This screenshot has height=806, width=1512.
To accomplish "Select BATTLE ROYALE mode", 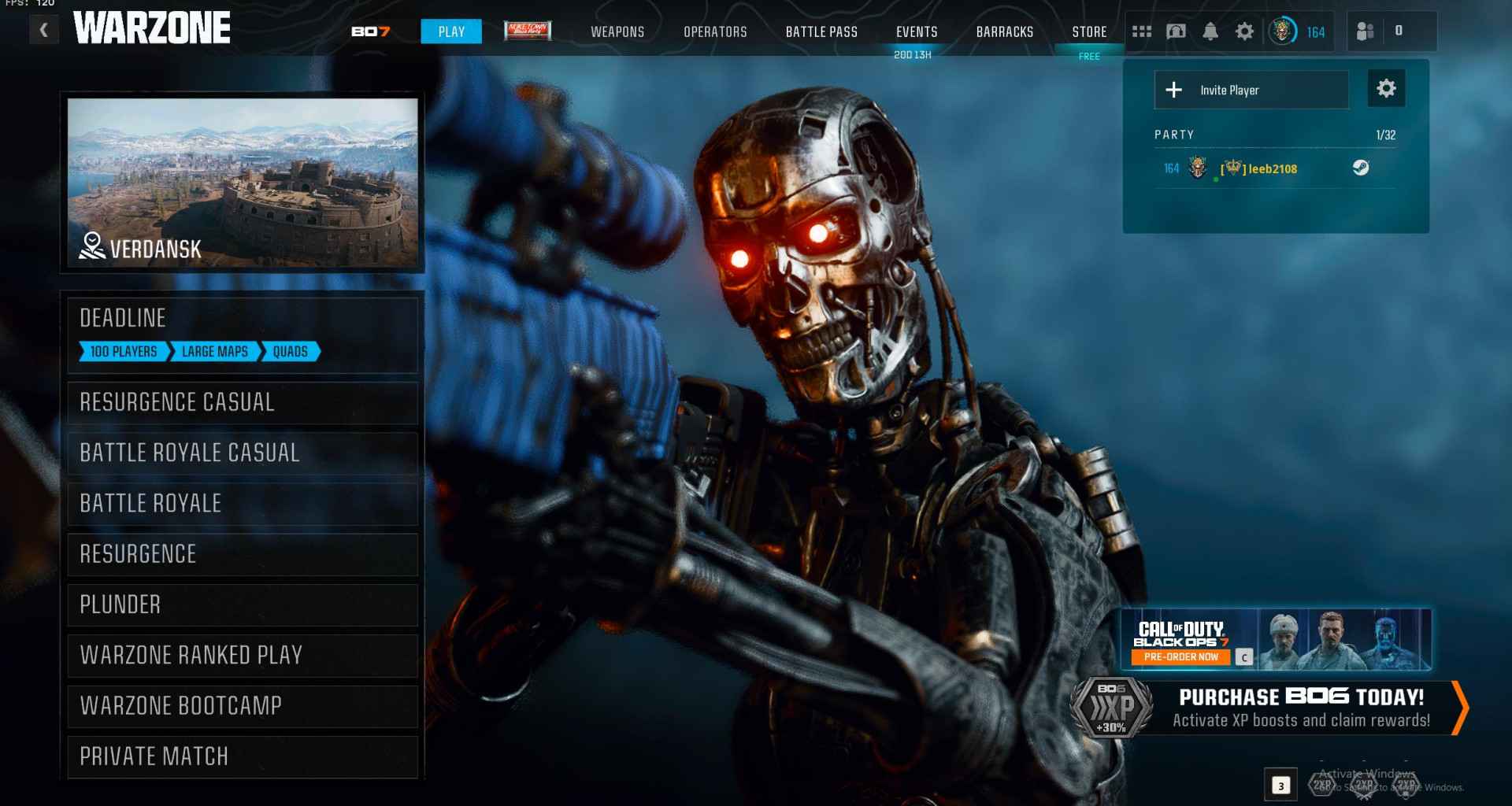I will point(243,504).
